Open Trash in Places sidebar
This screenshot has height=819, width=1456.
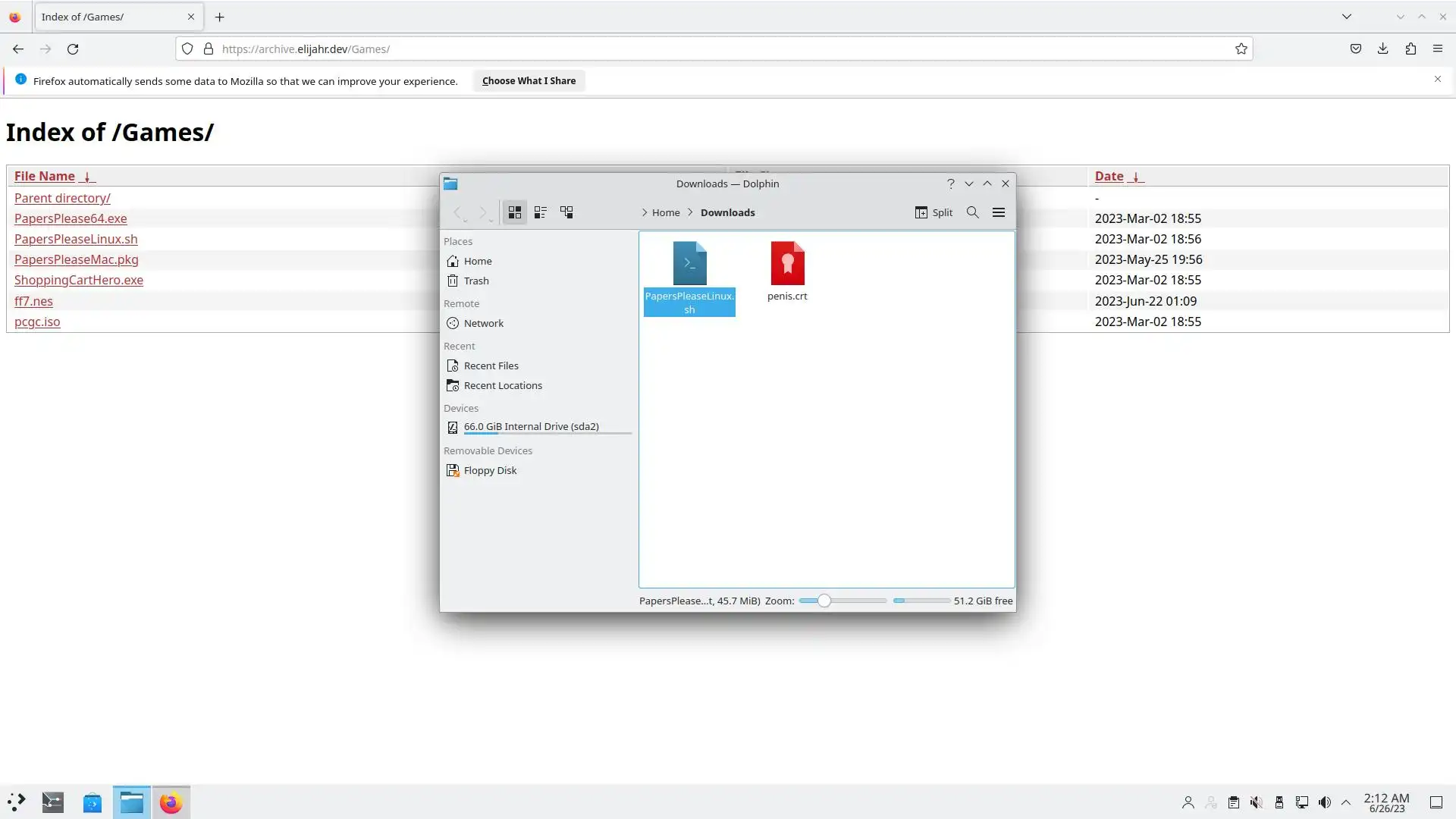pyautogui.click(x=476, y=281)
